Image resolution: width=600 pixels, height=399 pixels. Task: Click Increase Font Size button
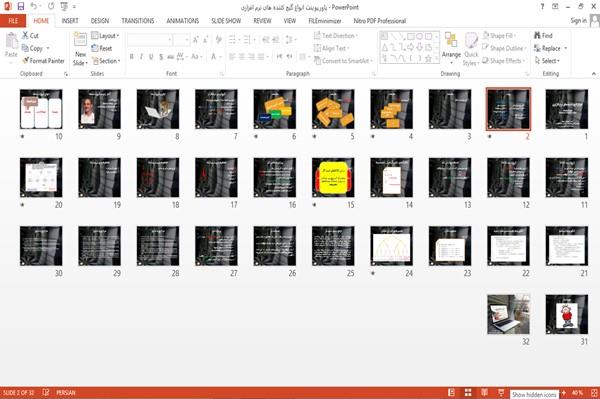click(x=196, y=39)
